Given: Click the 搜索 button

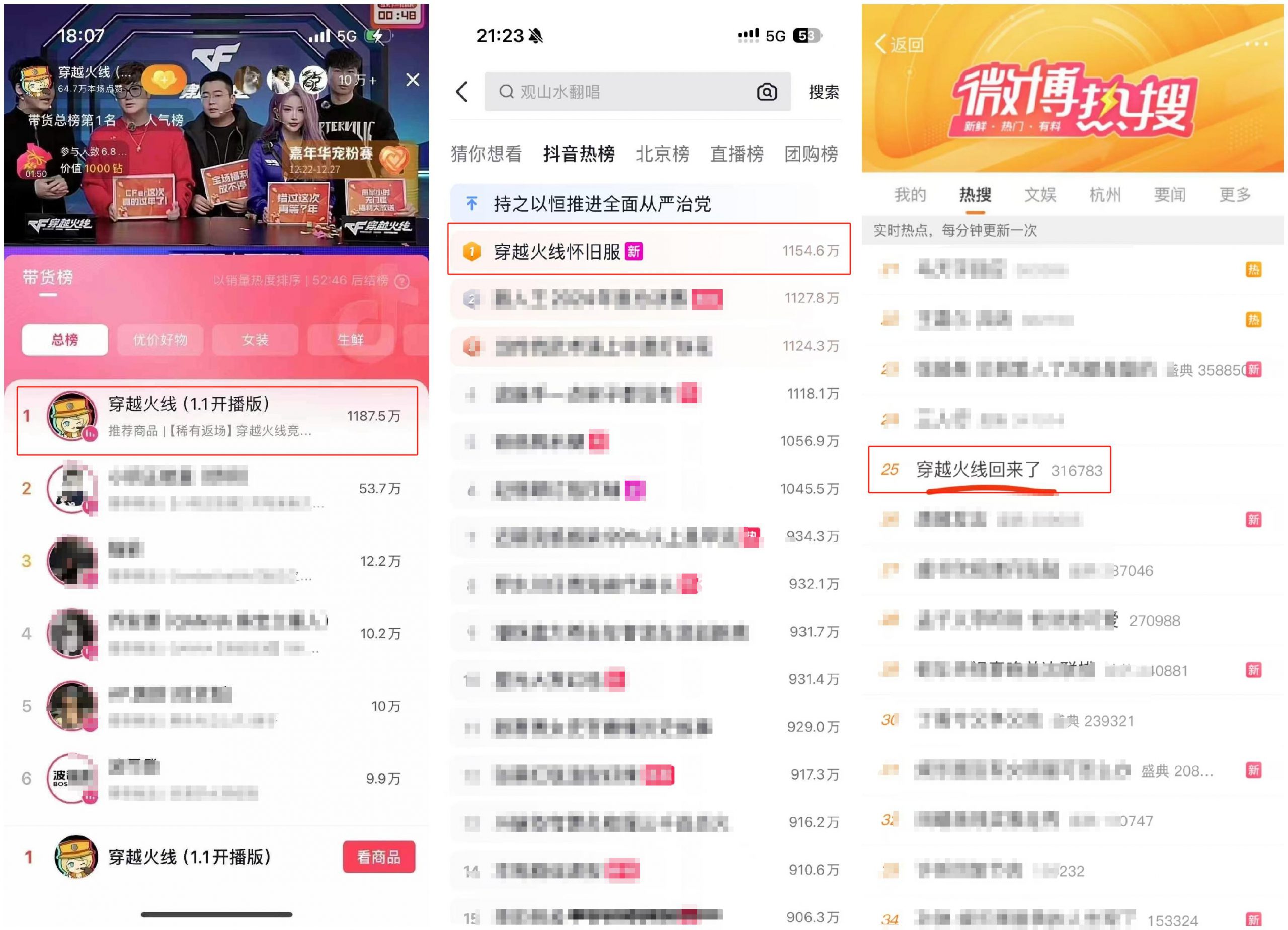Looking at the screenshot, I should 824,92.
